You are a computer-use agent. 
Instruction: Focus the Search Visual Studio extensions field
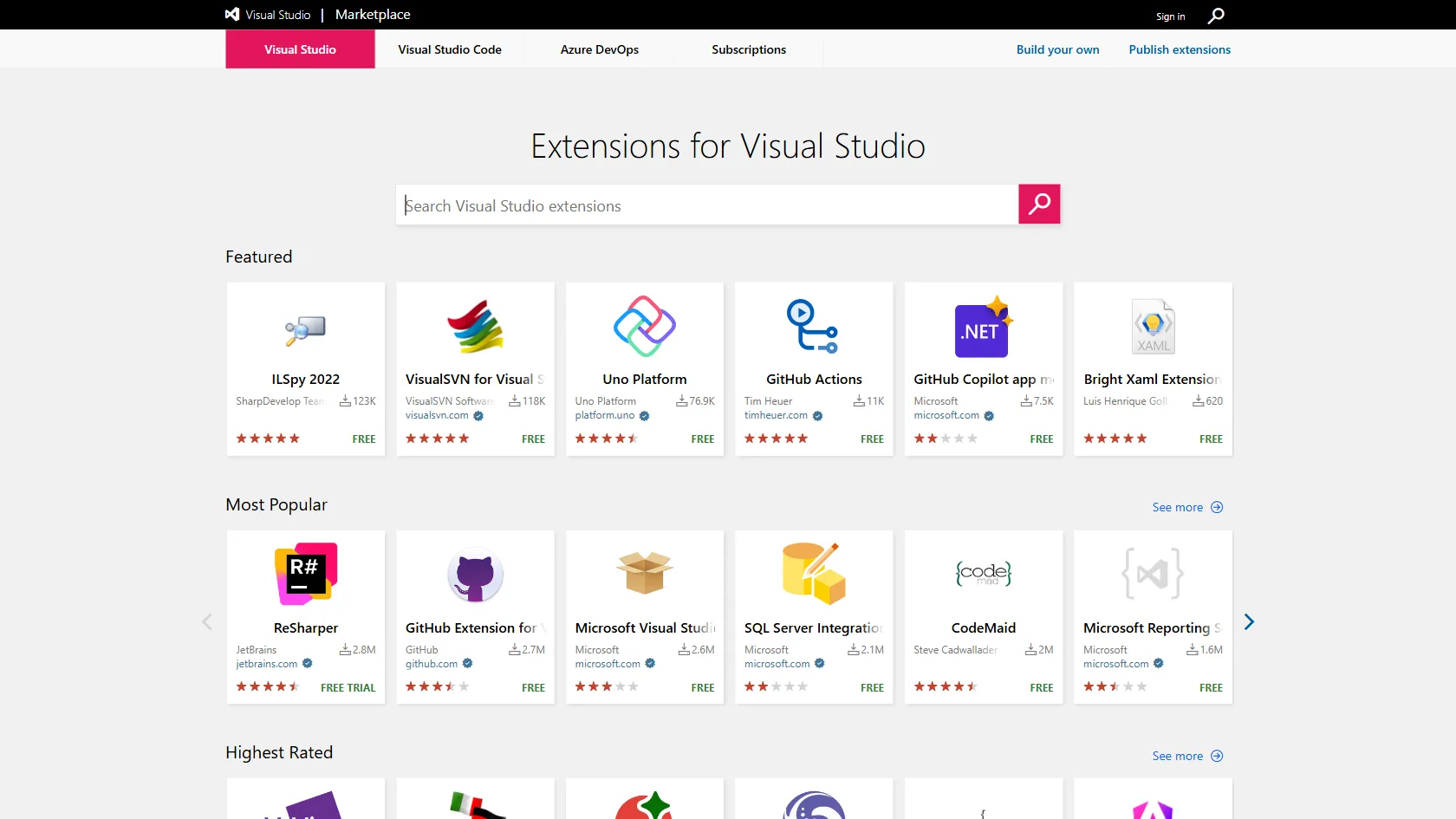point(707,205)
